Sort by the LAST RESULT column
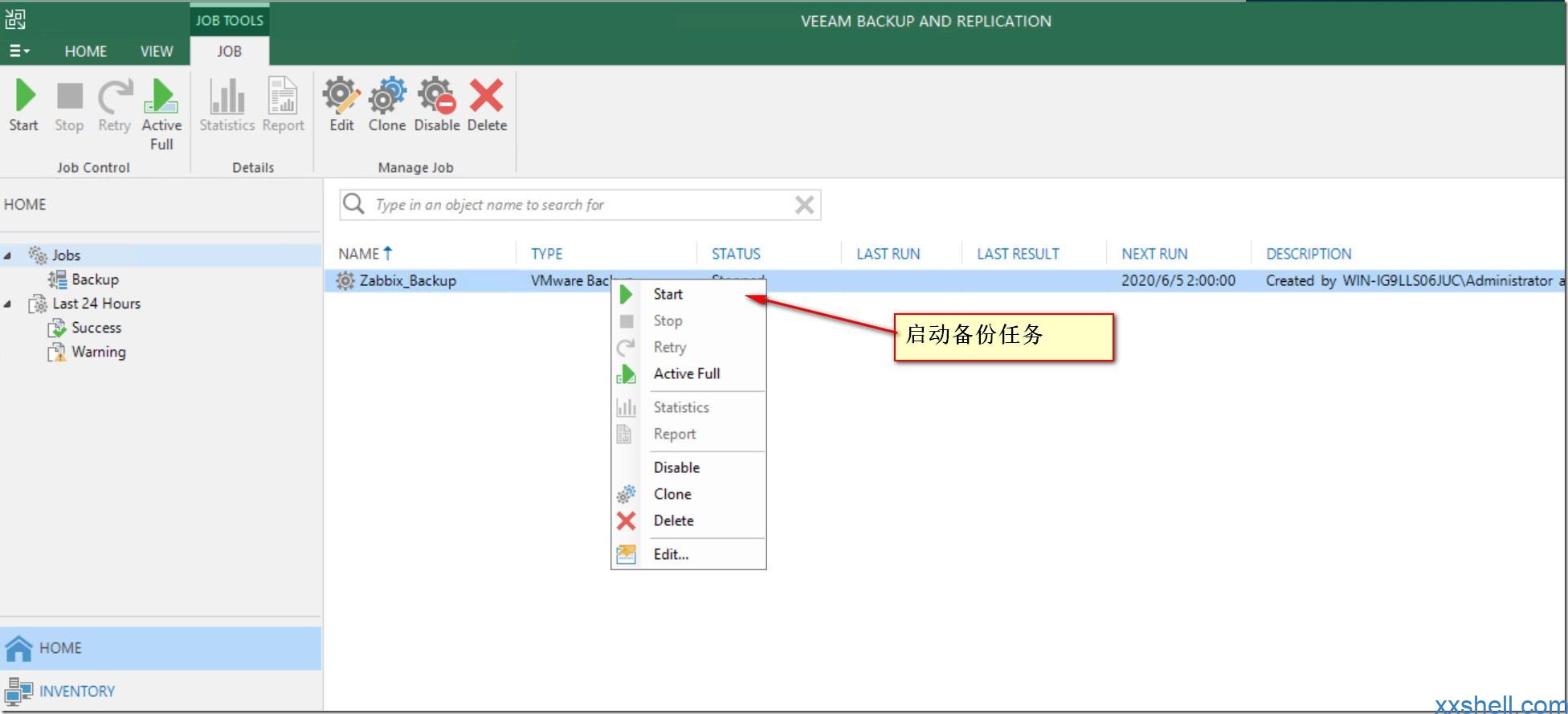 click(x=1018, y=254)
